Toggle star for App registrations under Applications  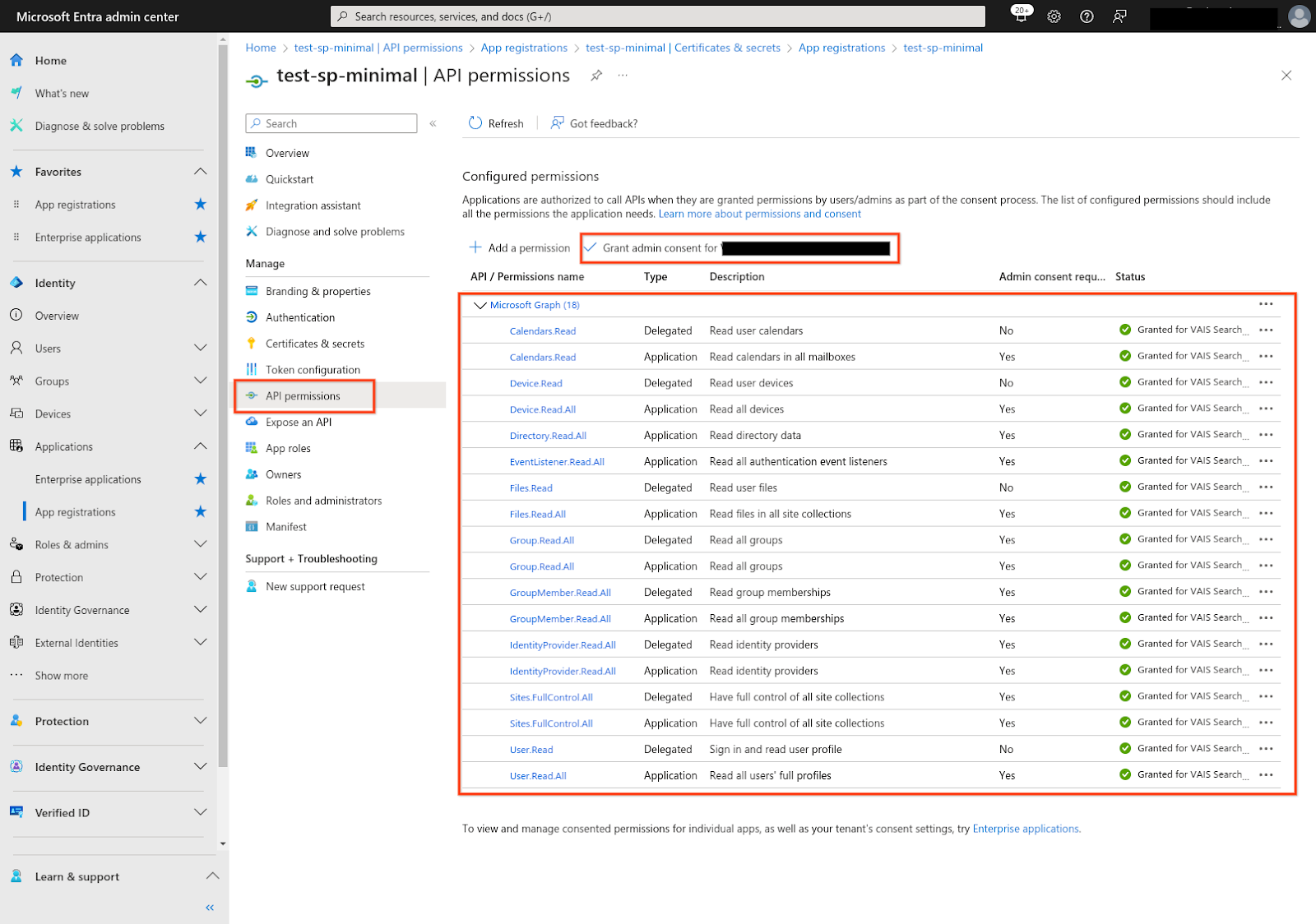[x=200, y=511]
